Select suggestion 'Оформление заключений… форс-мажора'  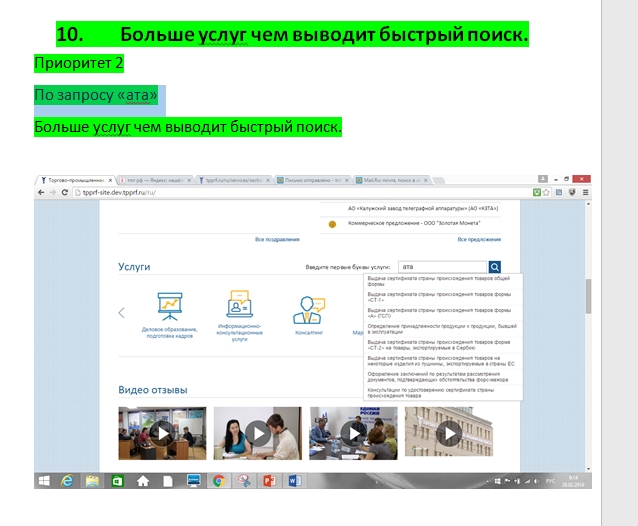(443, 376)
